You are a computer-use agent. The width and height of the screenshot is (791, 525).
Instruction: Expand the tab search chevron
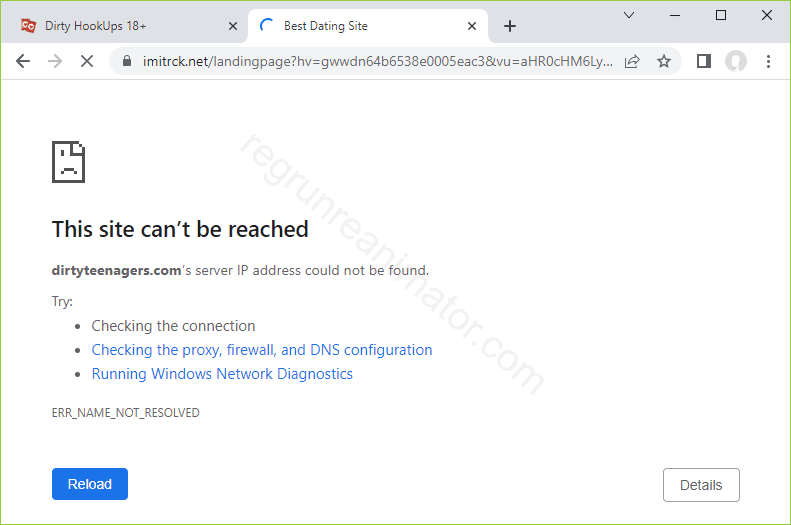[629, 15]
